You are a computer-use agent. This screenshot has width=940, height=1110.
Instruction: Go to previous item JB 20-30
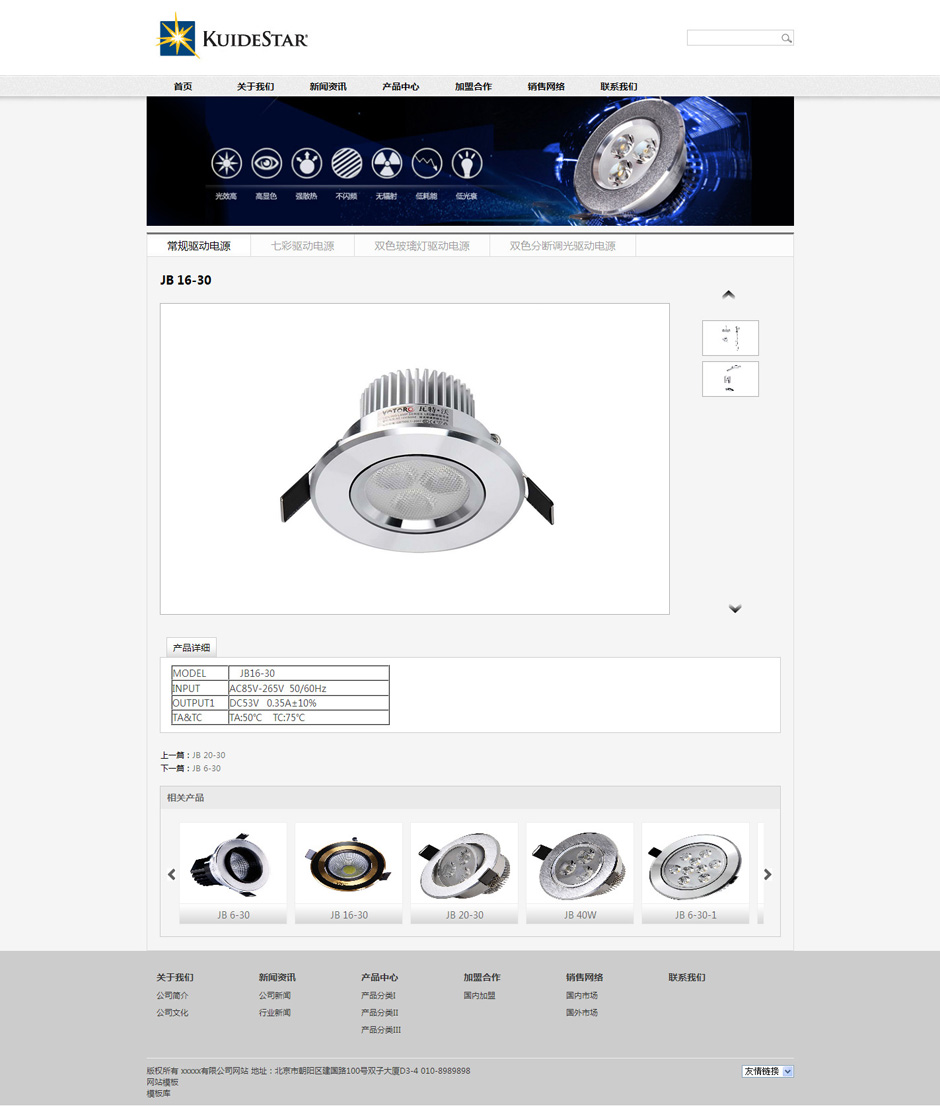point(209,755)
